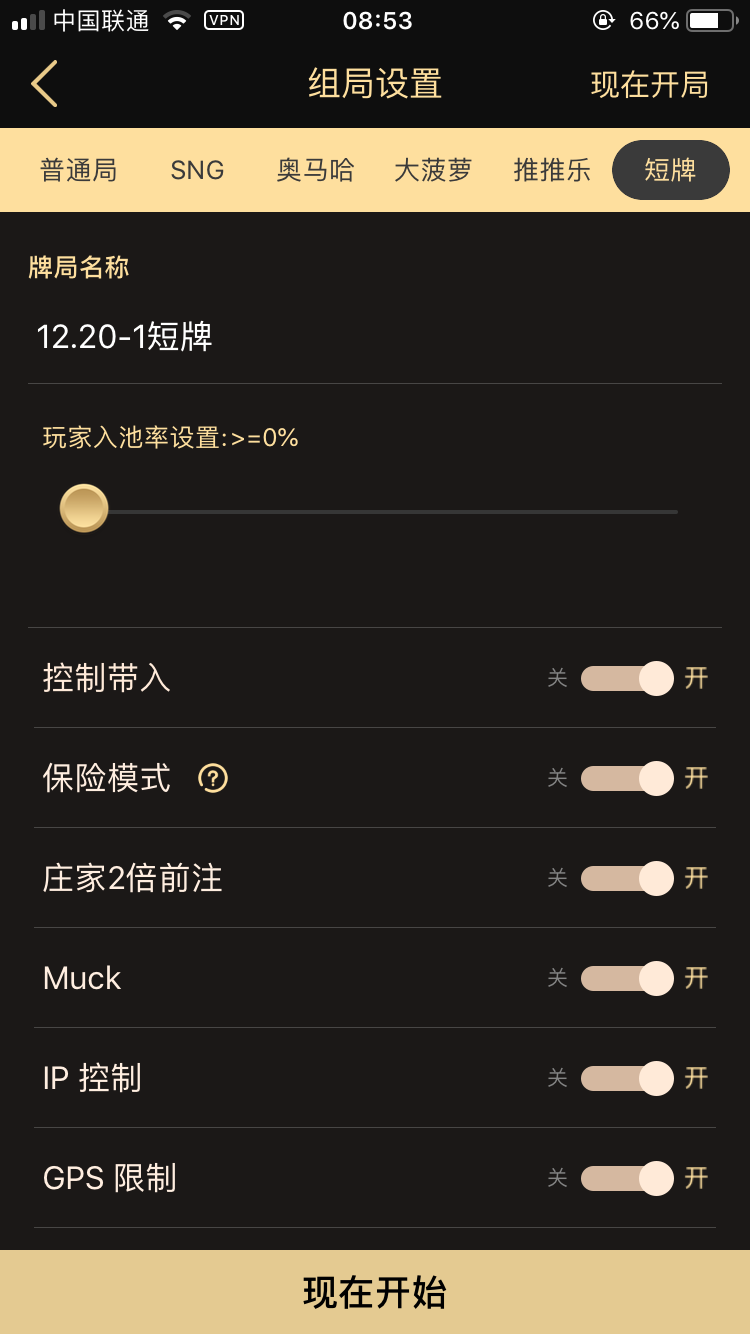Tap the rotation lock status icon
Screen dimensions: 750x1334
coord(602,20)
